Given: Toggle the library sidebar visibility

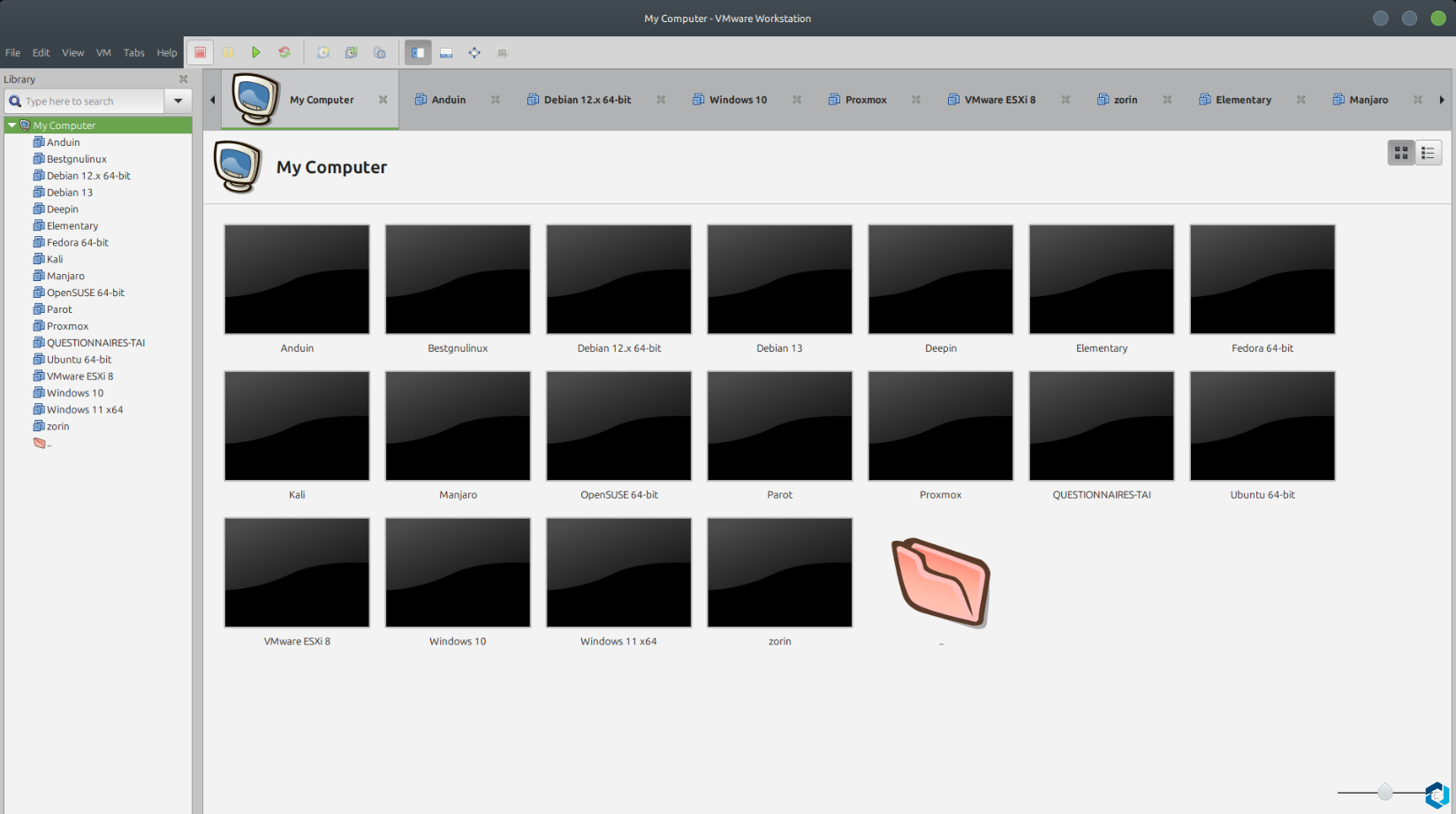Looking at the screenshot, I should [418, 52].
